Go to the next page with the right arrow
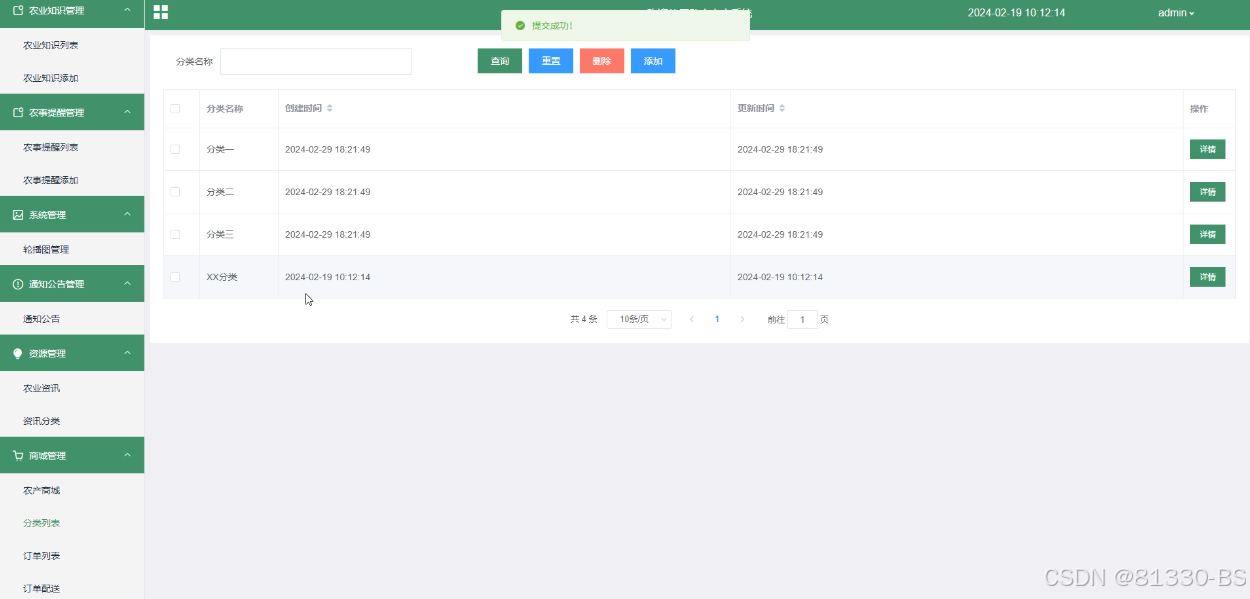Image resolution: width=1250 pixels, height=599 pixels. click(742, 319)
